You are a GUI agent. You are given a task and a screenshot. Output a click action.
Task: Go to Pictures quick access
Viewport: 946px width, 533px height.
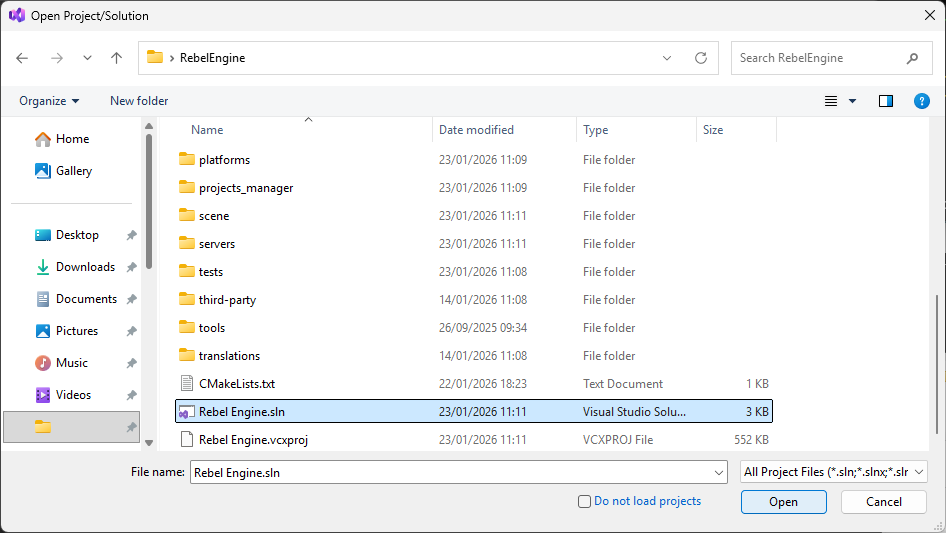pyautogui.click(x=66, y=331)
